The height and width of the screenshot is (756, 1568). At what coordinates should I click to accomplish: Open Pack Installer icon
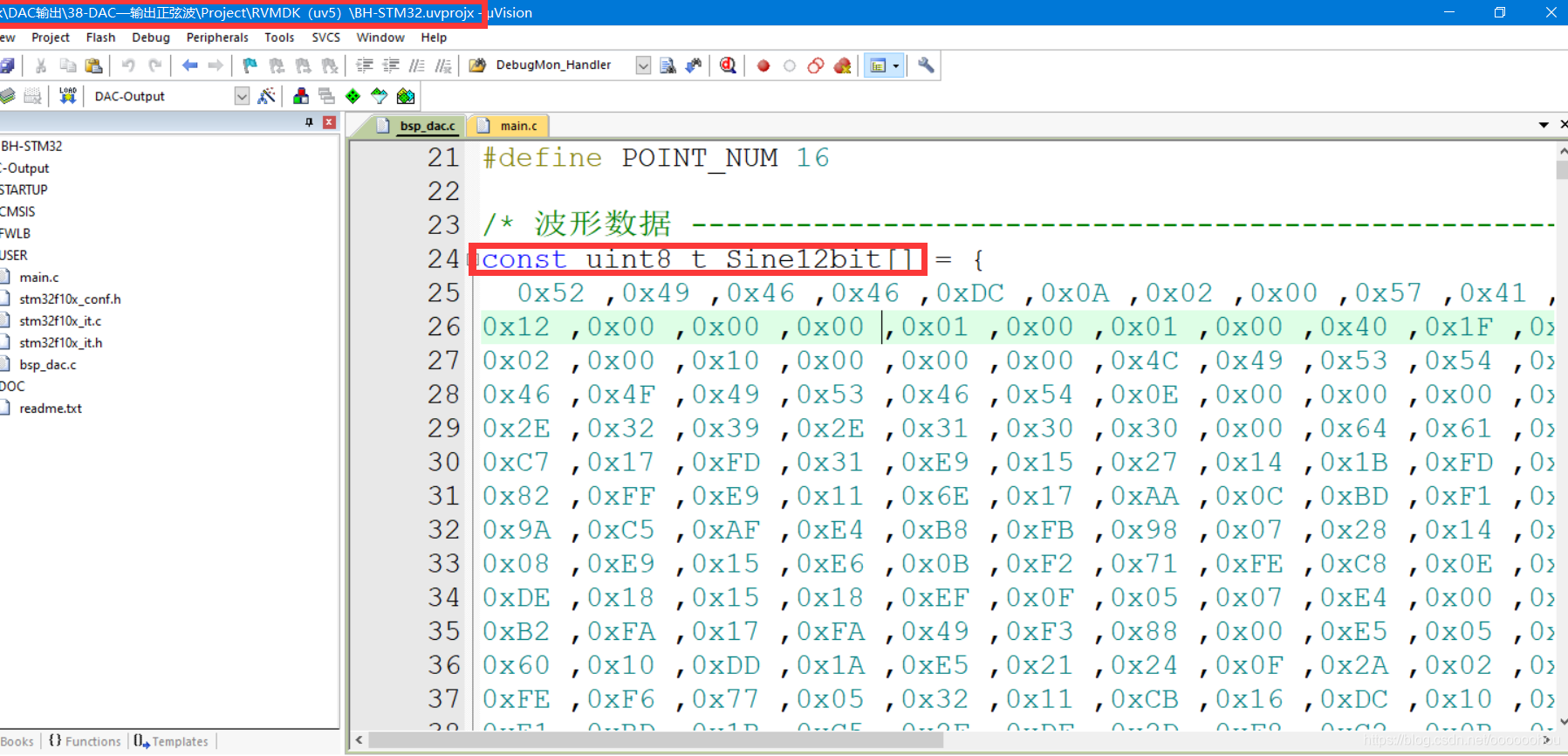406,96
